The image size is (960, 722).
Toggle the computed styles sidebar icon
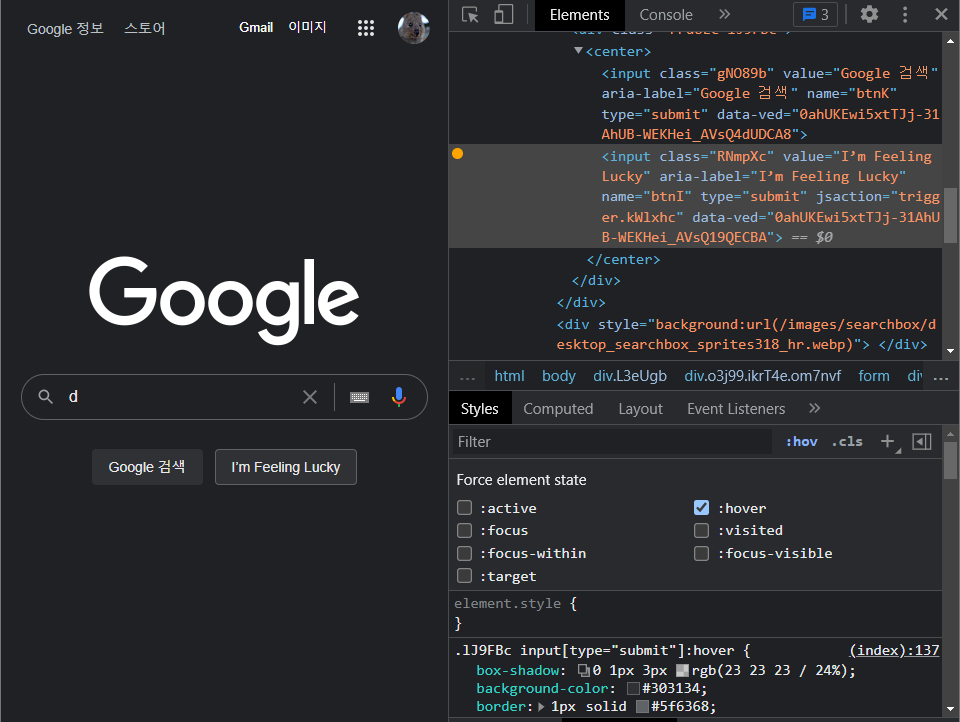[x=921, y=442]
